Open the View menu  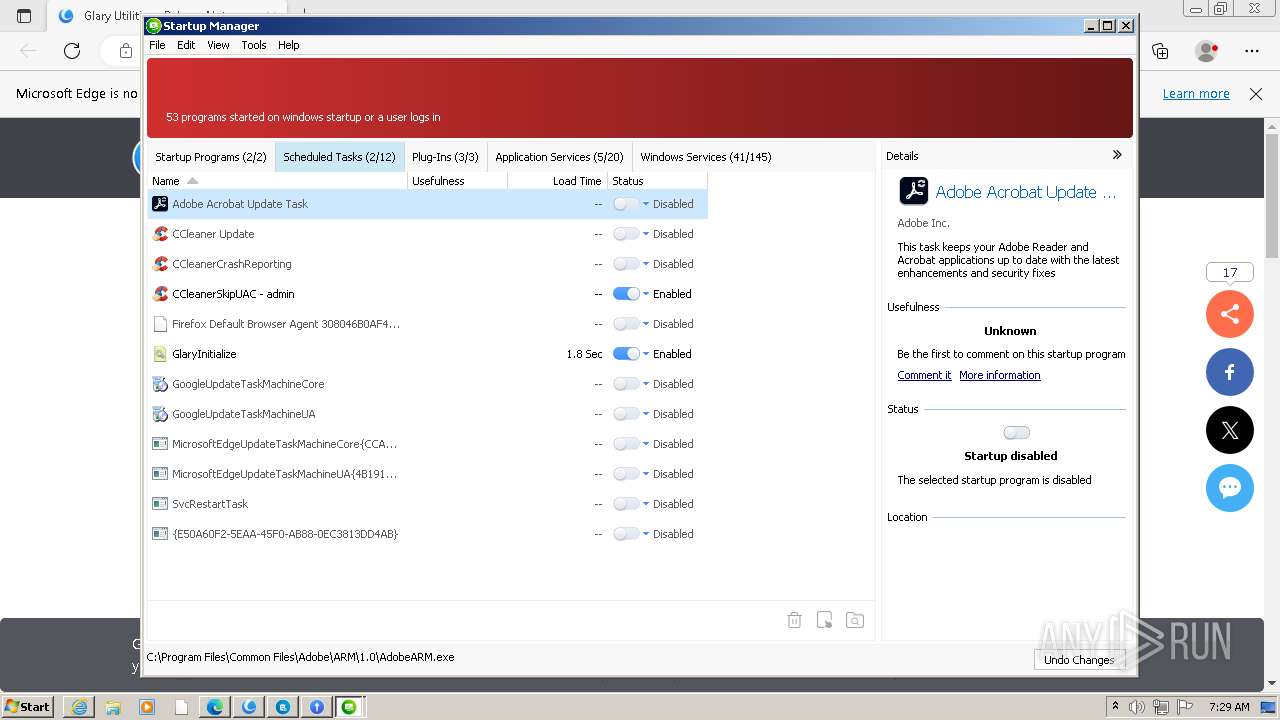[218, 45]
